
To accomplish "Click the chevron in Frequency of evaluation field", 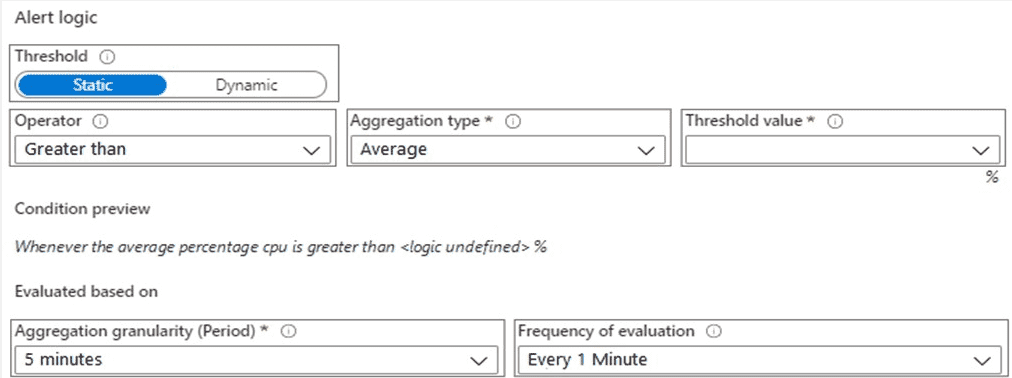I will pyautogui.click(x=981, y=361).
